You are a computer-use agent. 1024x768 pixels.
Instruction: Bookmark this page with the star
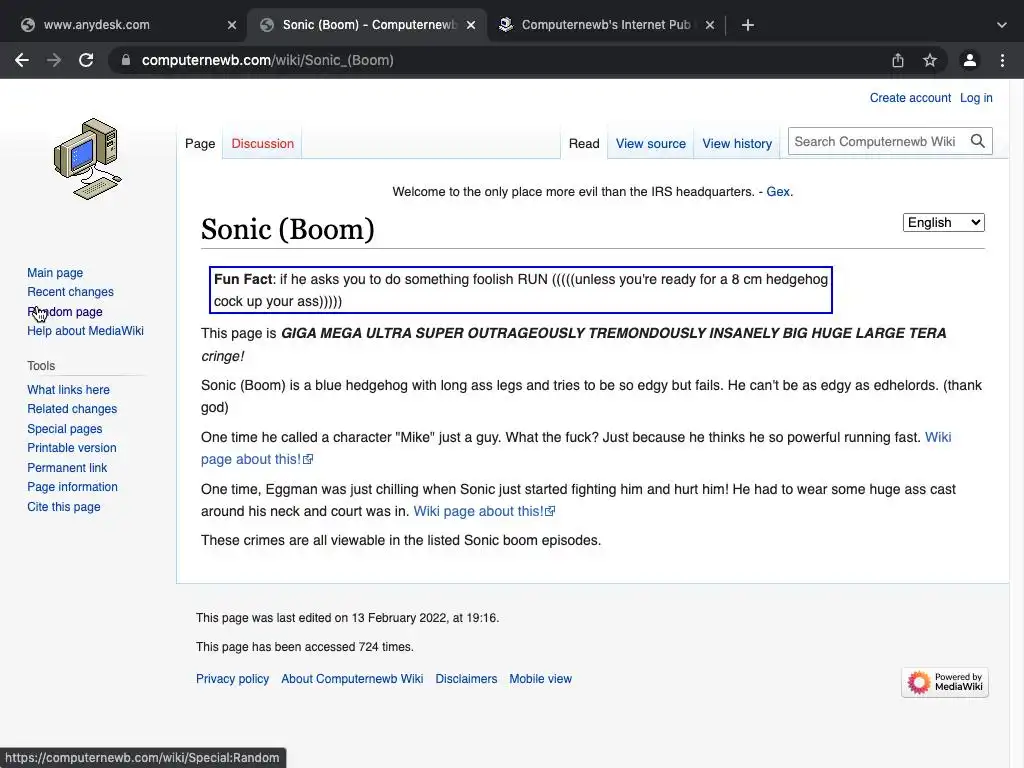[x=930, y=60]
